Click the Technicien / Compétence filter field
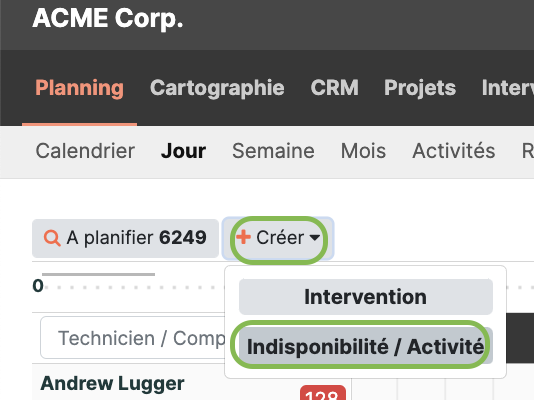This screenshot has width=534, height=400. coord(133,338)
